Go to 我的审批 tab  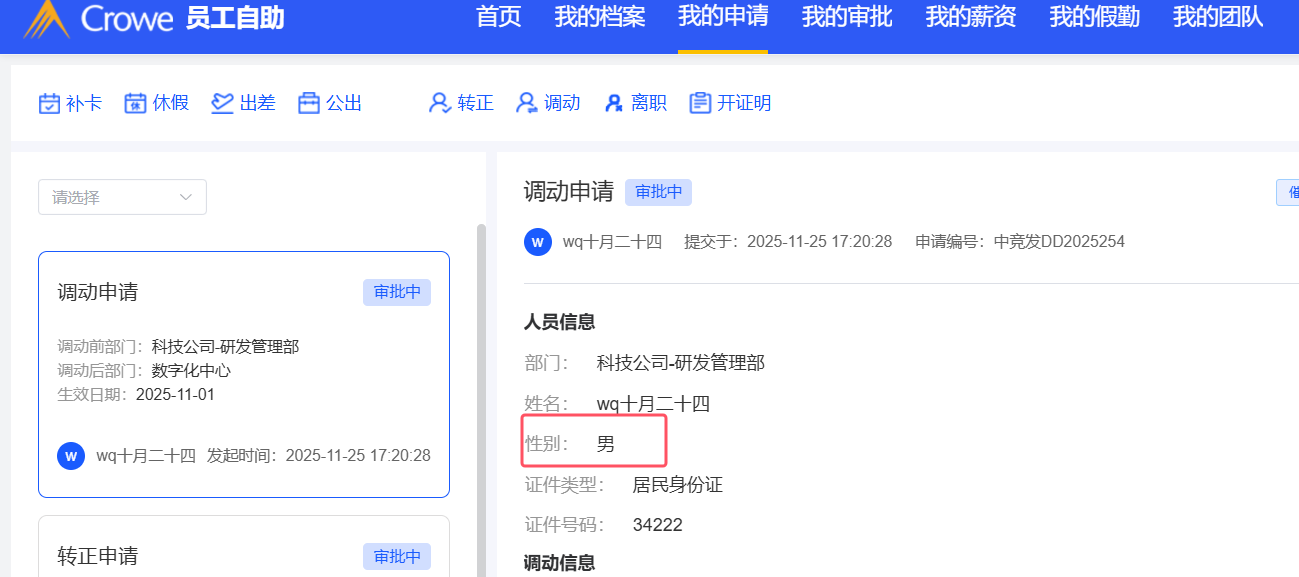click(847, 17)
